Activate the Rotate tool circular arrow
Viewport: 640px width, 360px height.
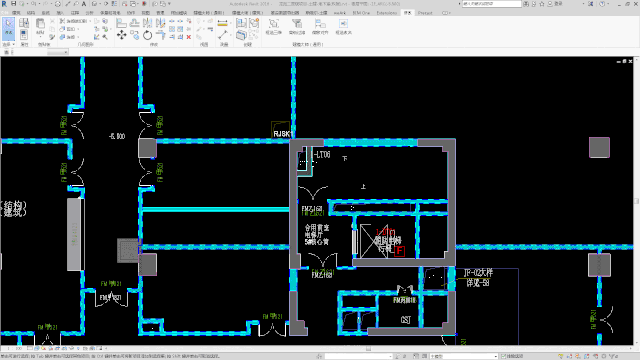tap(147, 35)
